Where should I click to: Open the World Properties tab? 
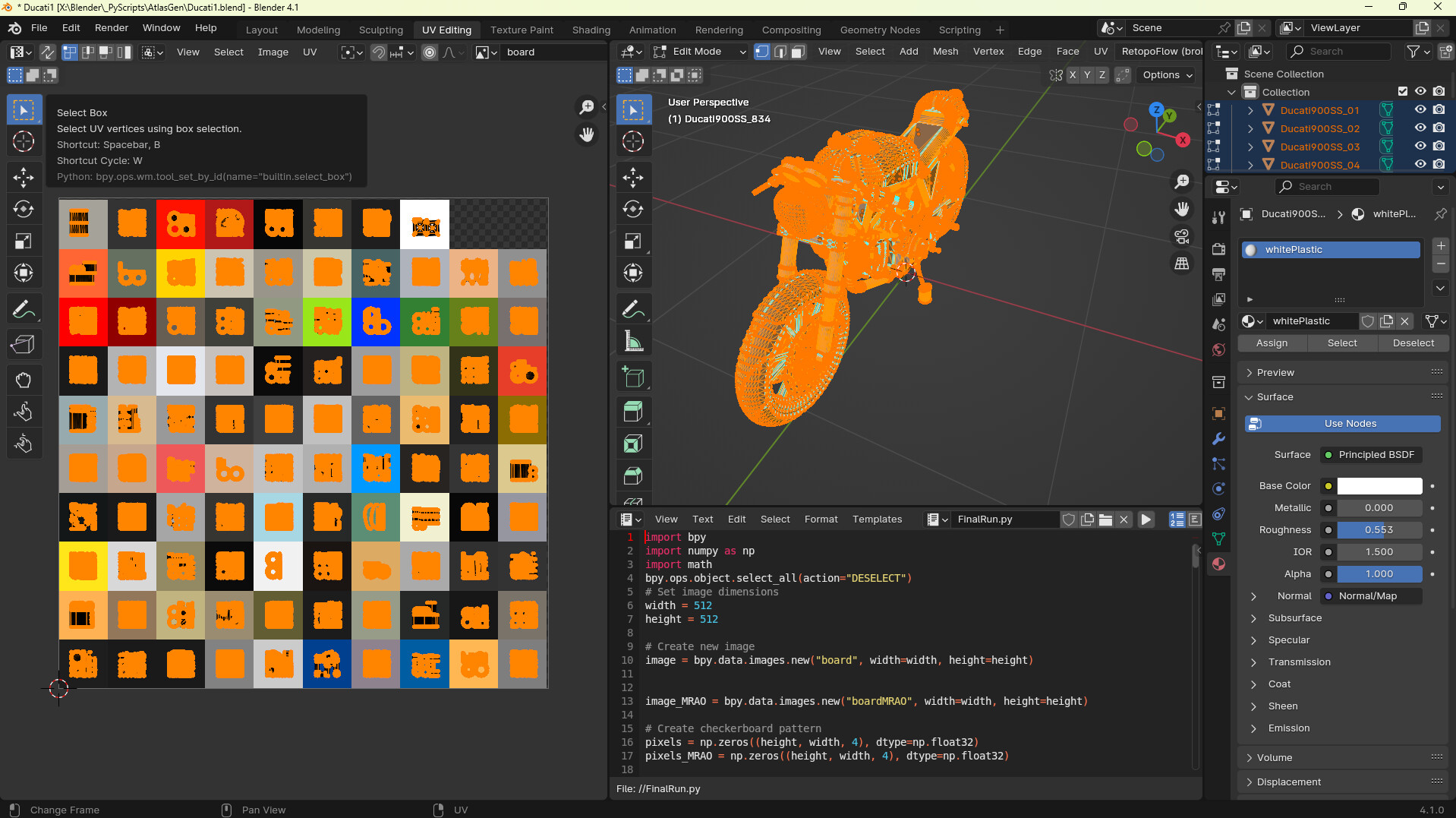pos(1218,350)
